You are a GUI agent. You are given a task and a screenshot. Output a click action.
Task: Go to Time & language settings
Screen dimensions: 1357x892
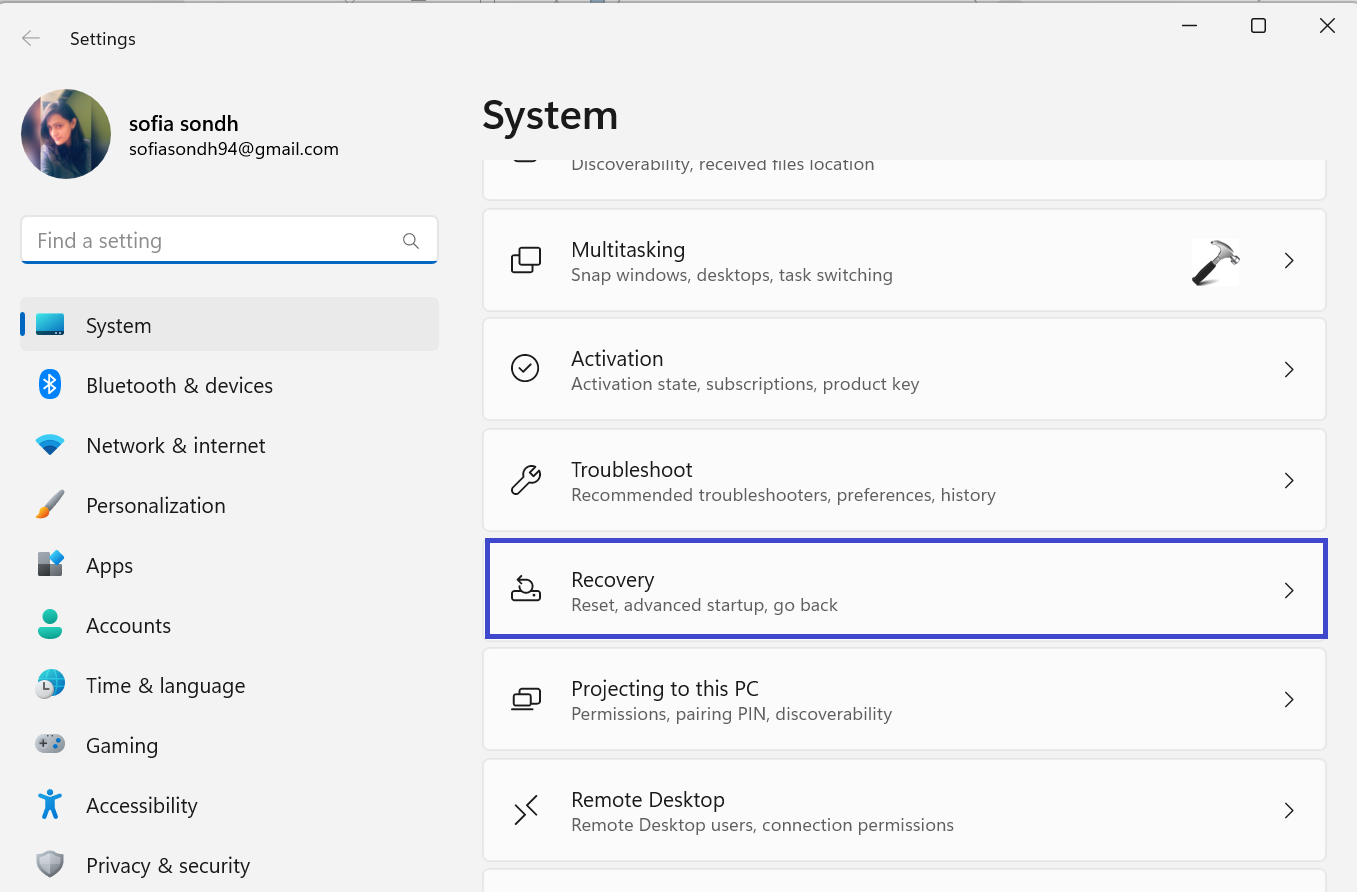tap(165, 685)
